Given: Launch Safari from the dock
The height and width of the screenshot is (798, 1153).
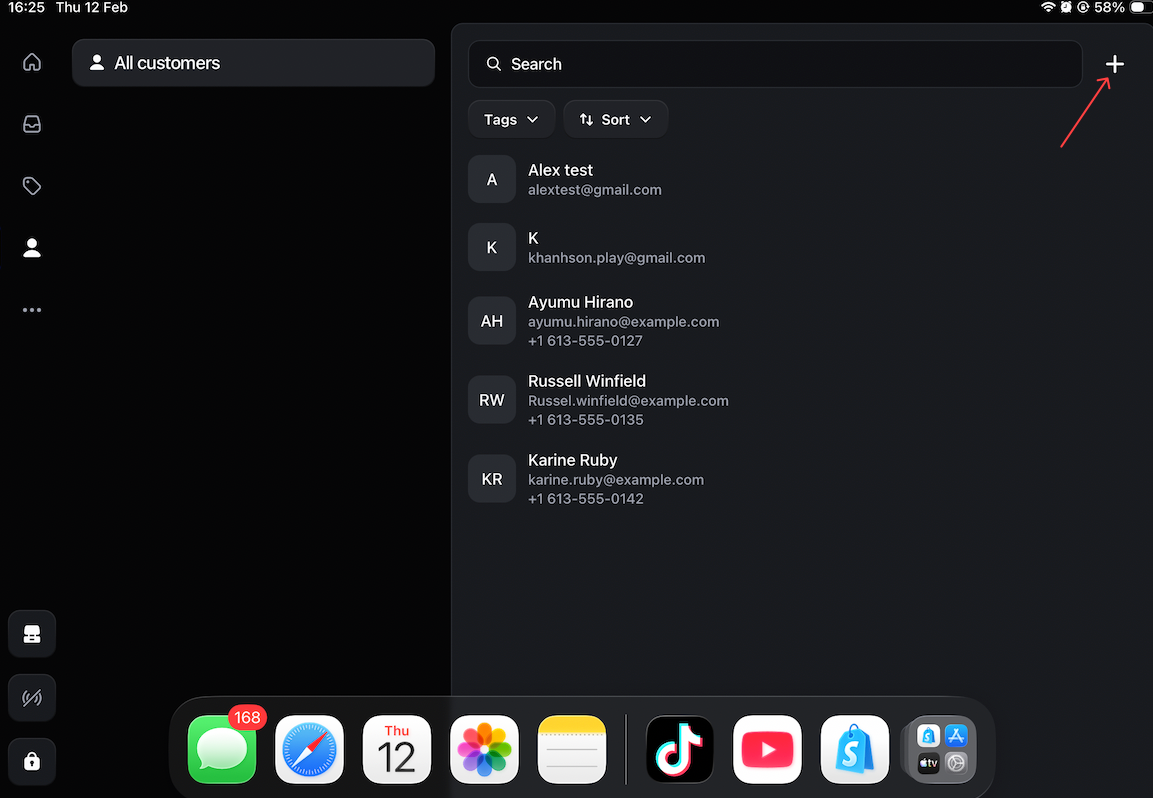Looking at the screenshot, I should pyautogui.click(x=310, y=750).
